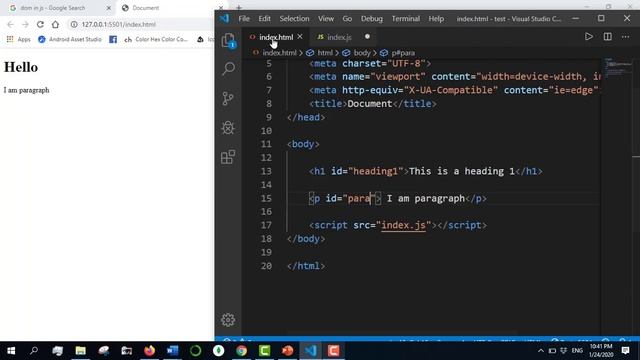Select index.html in the breadcrumb

coord(279,53)
